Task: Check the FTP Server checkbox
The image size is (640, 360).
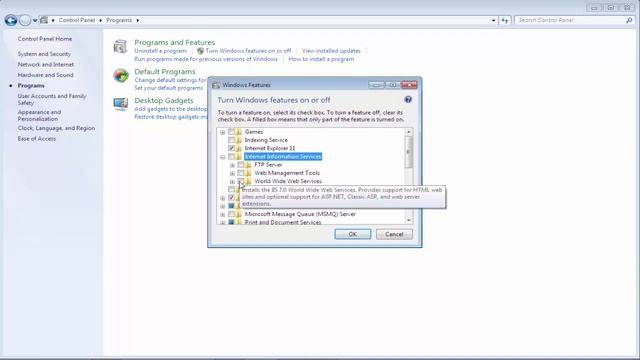Action: pyautogui.click(x=241, y=164)
